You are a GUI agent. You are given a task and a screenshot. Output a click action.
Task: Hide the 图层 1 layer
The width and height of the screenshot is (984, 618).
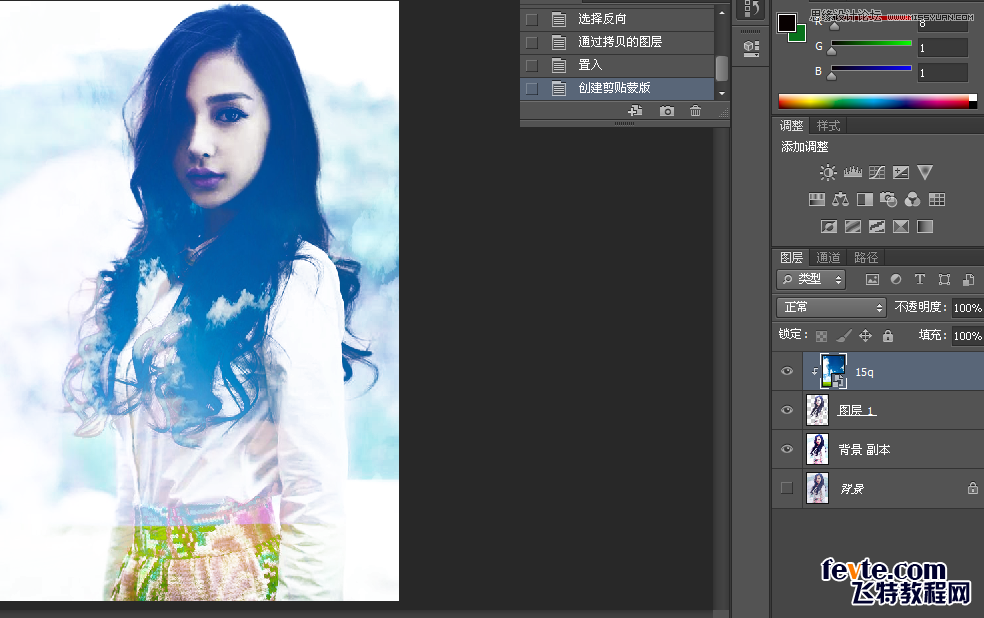click(x=787, y=410)
